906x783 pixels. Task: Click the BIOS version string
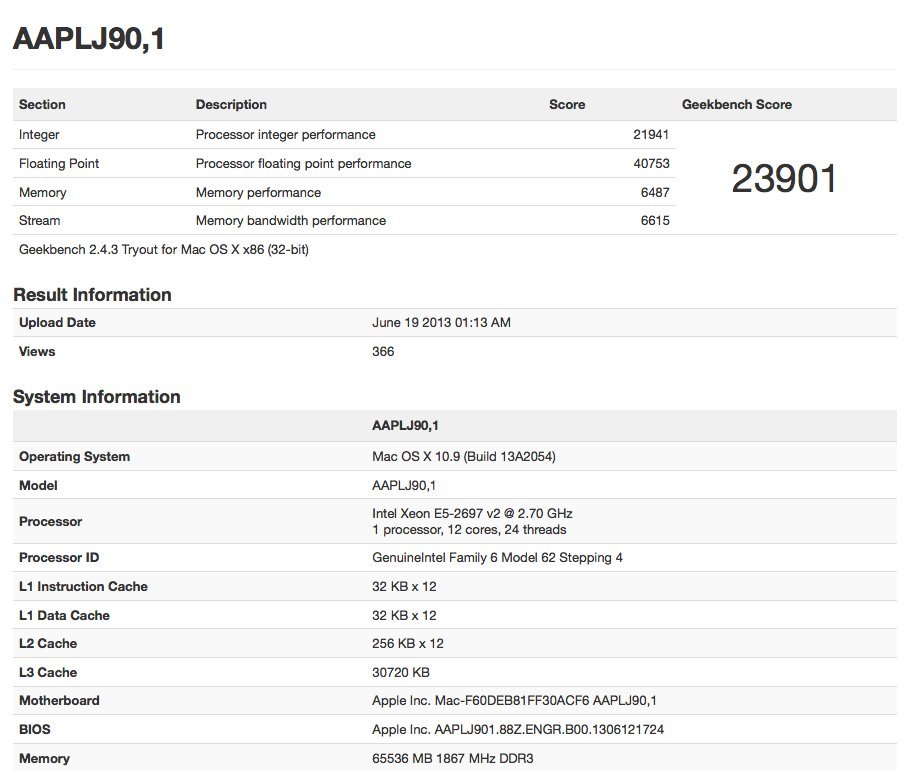point(517,730)
